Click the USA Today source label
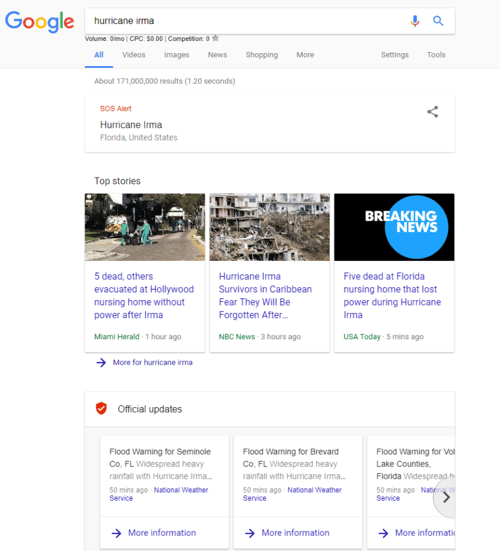The image size is (500, 551). pos(362,337)
